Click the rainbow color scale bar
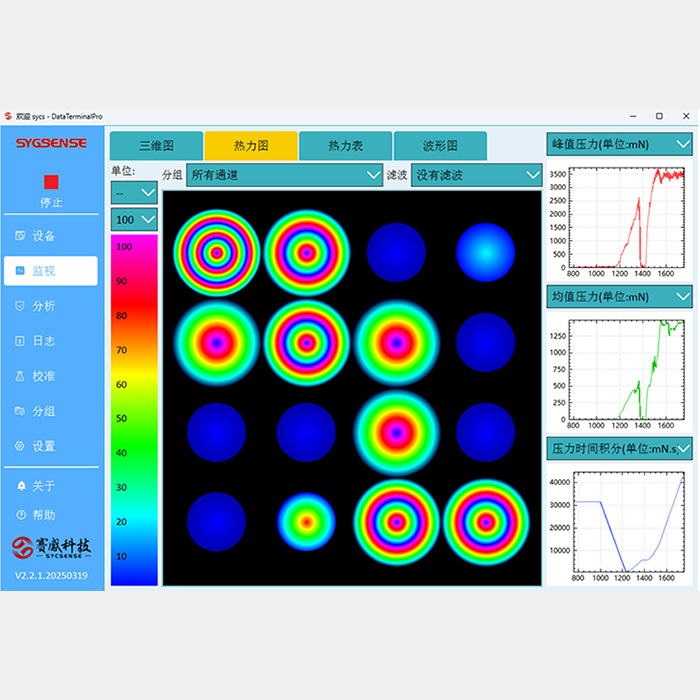The image size is (700, 700). [134, 410]
